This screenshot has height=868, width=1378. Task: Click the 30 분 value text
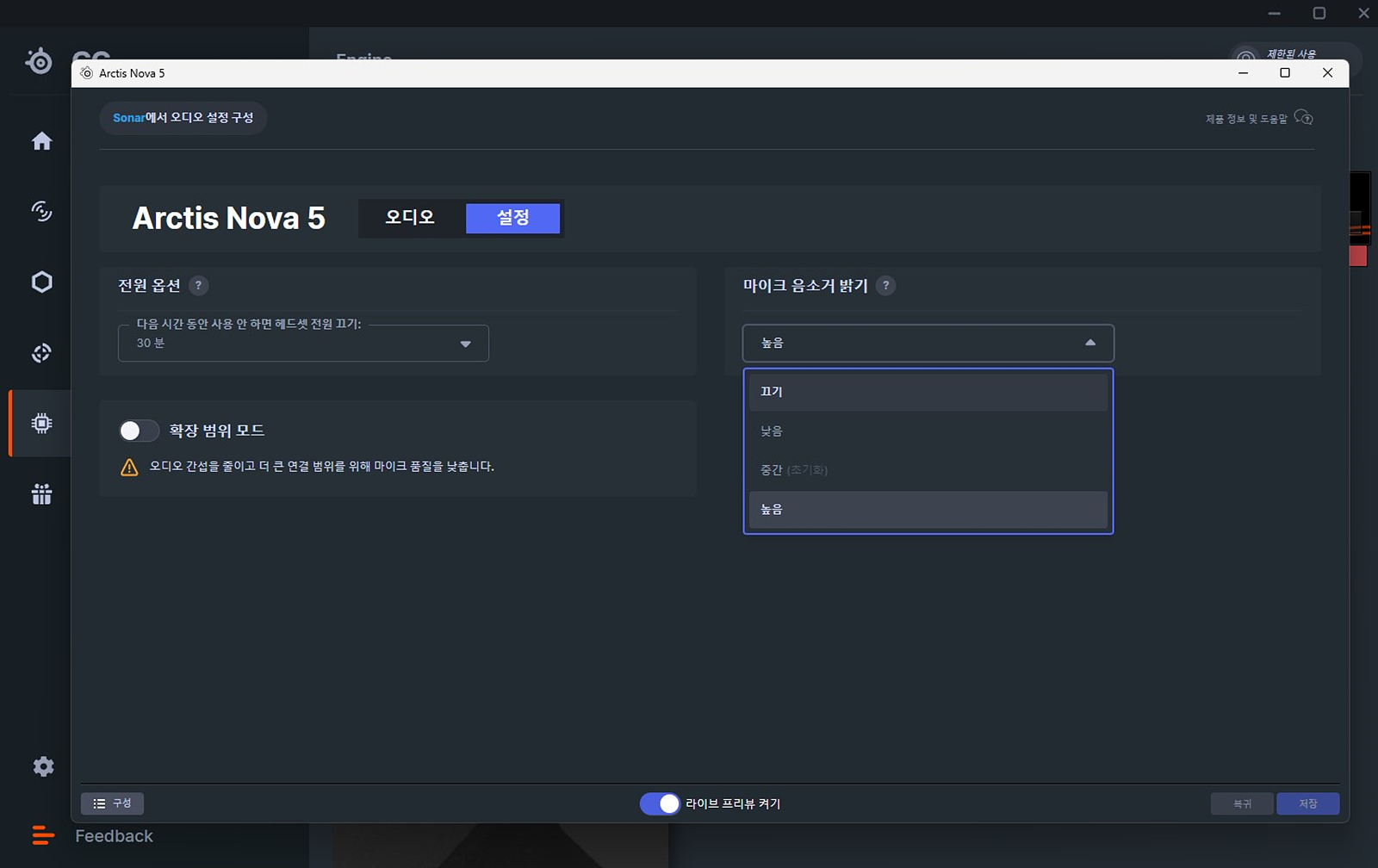pyautogui.click(x=151, y=343)
